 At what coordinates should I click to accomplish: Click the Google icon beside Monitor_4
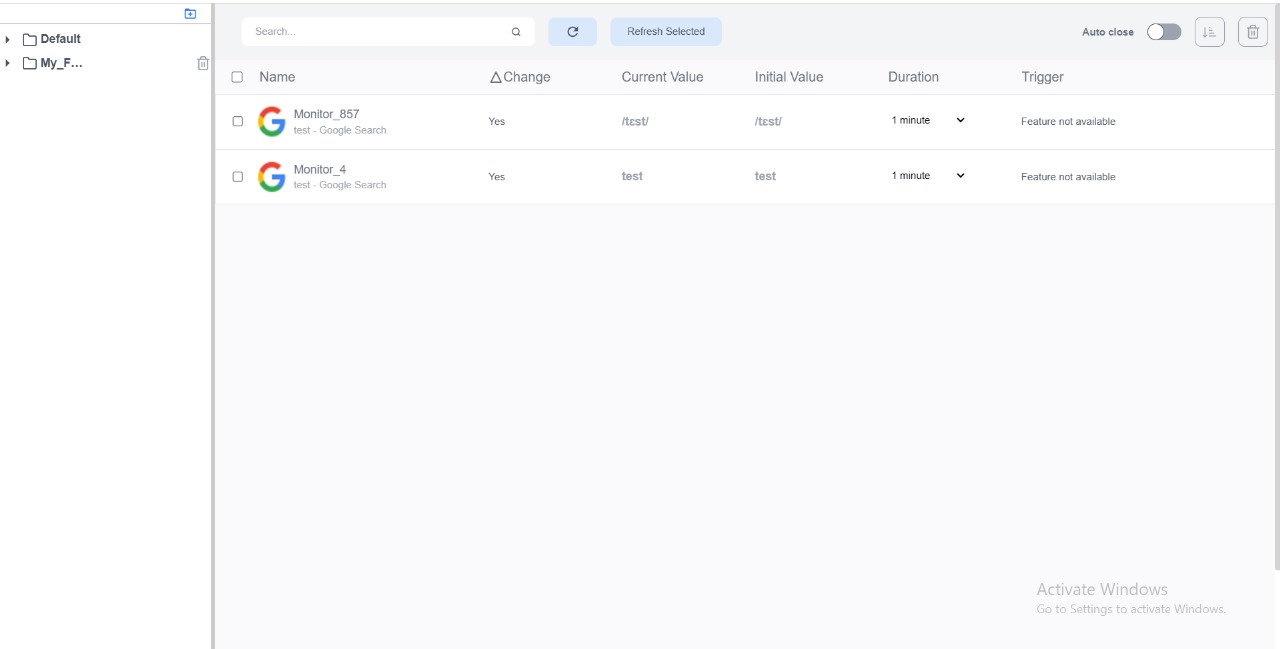click(271, 177)
